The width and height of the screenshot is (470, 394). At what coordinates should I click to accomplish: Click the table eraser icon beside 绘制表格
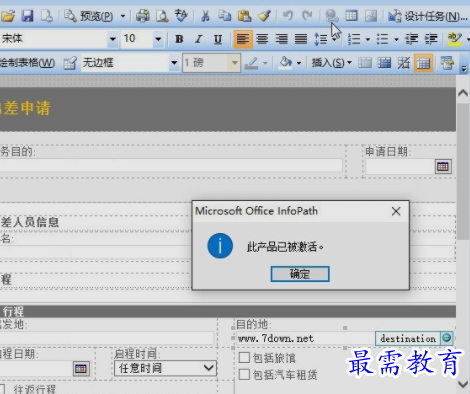tap(70, 62)
